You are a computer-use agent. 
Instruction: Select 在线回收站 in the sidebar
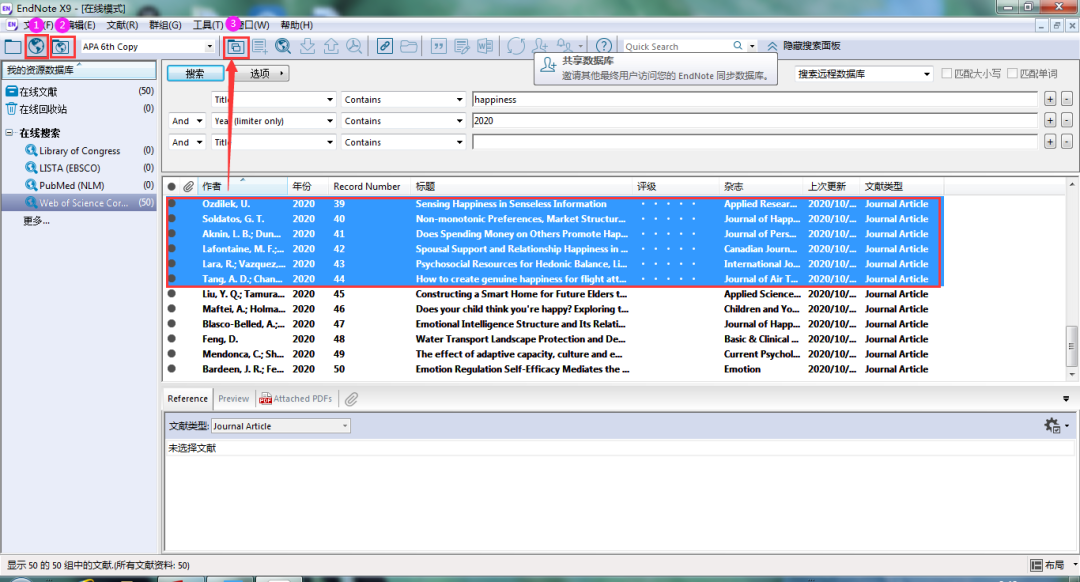click(x=43, y=110)
